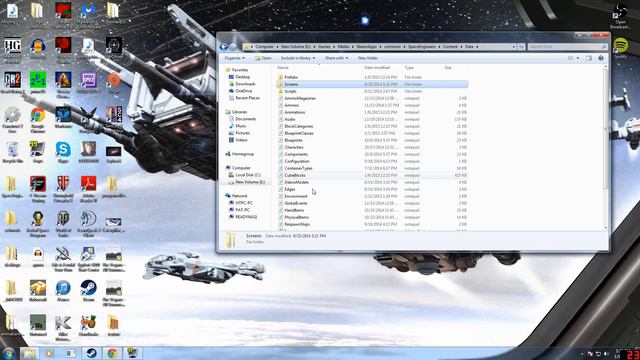Open the view options dropdown arrow
The width and height of the screenshot is (640, 360).
(578, 58)
